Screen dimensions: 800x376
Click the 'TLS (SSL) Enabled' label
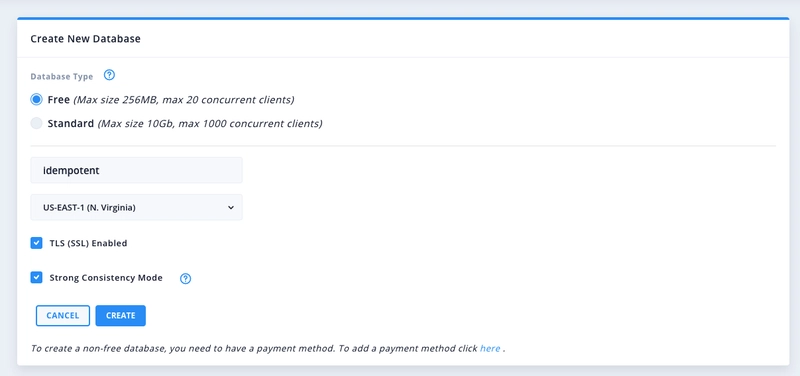click(88, 243)
